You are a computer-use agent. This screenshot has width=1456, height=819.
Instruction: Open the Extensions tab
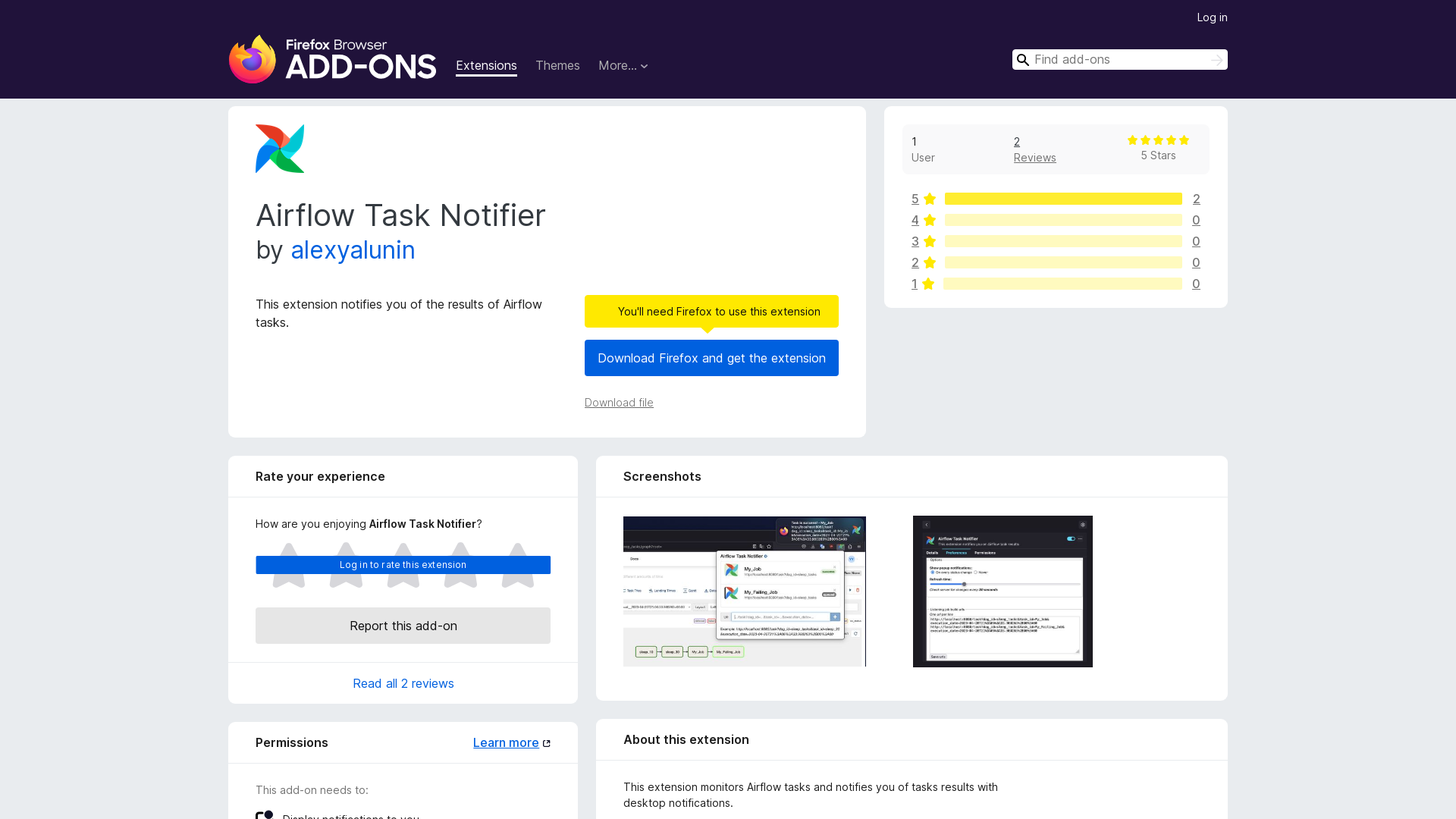click(486, 66)
